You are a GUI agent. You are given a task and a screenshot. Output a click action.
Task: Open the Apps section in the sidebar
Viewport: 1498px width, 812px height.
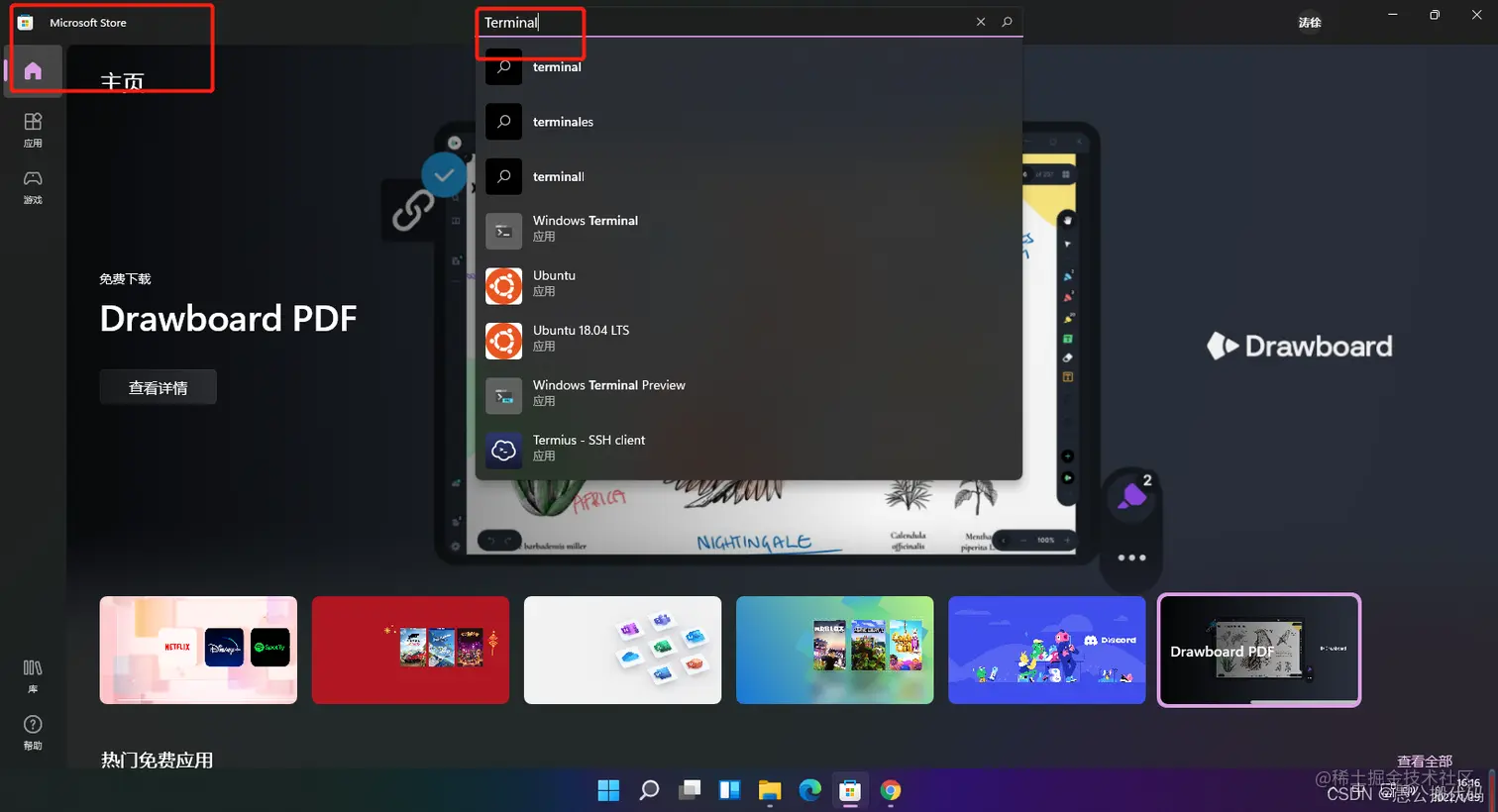[x=33, y=129]
